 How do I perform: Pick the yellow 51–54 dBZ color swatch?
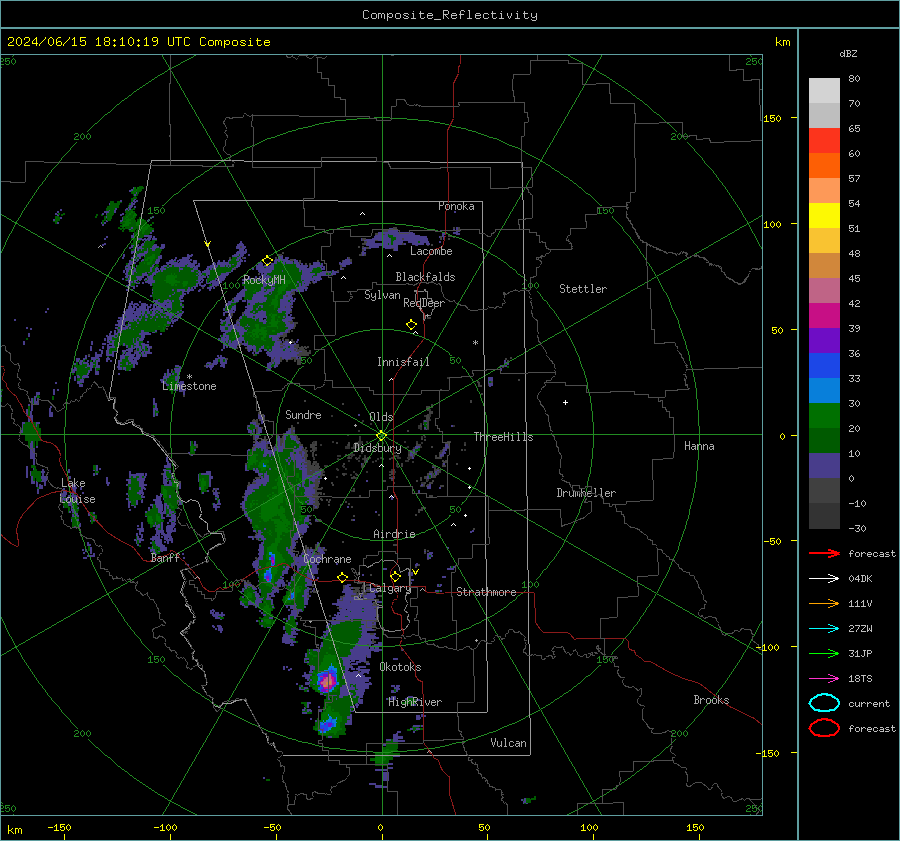click(x=824, y=216)
